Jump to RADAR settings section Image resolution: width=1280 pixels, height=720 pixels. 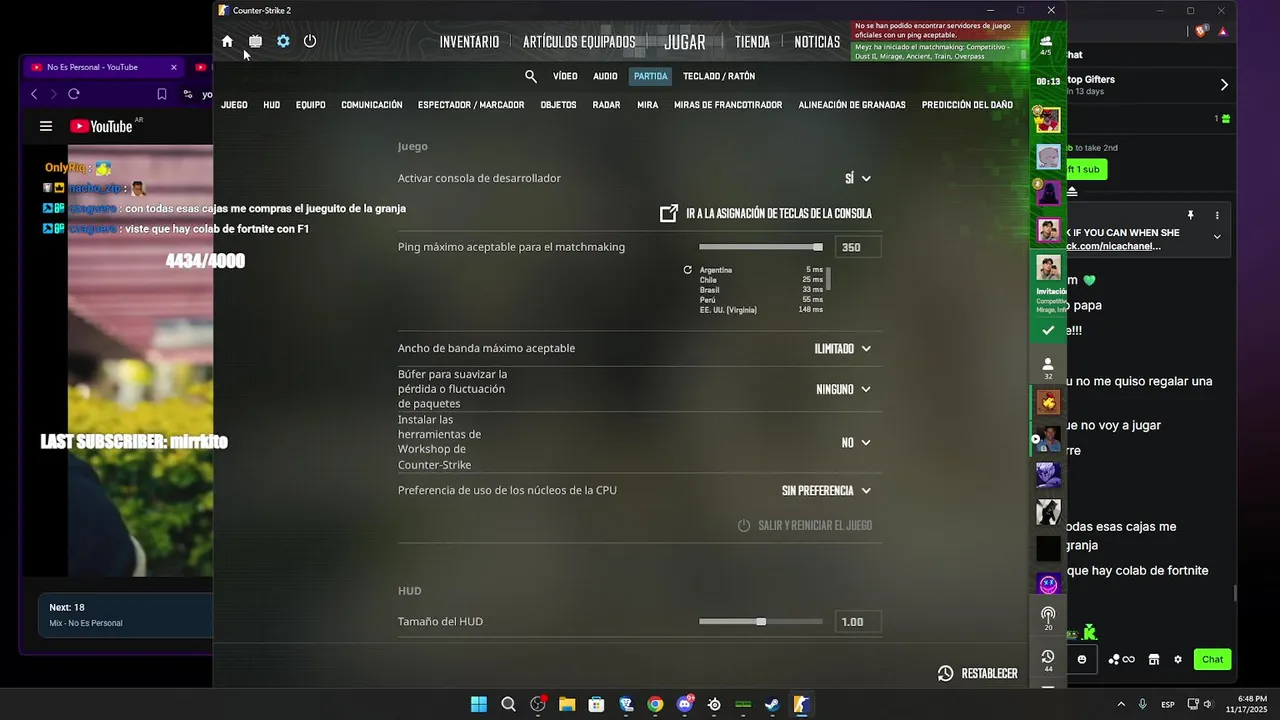click(606, 105)
